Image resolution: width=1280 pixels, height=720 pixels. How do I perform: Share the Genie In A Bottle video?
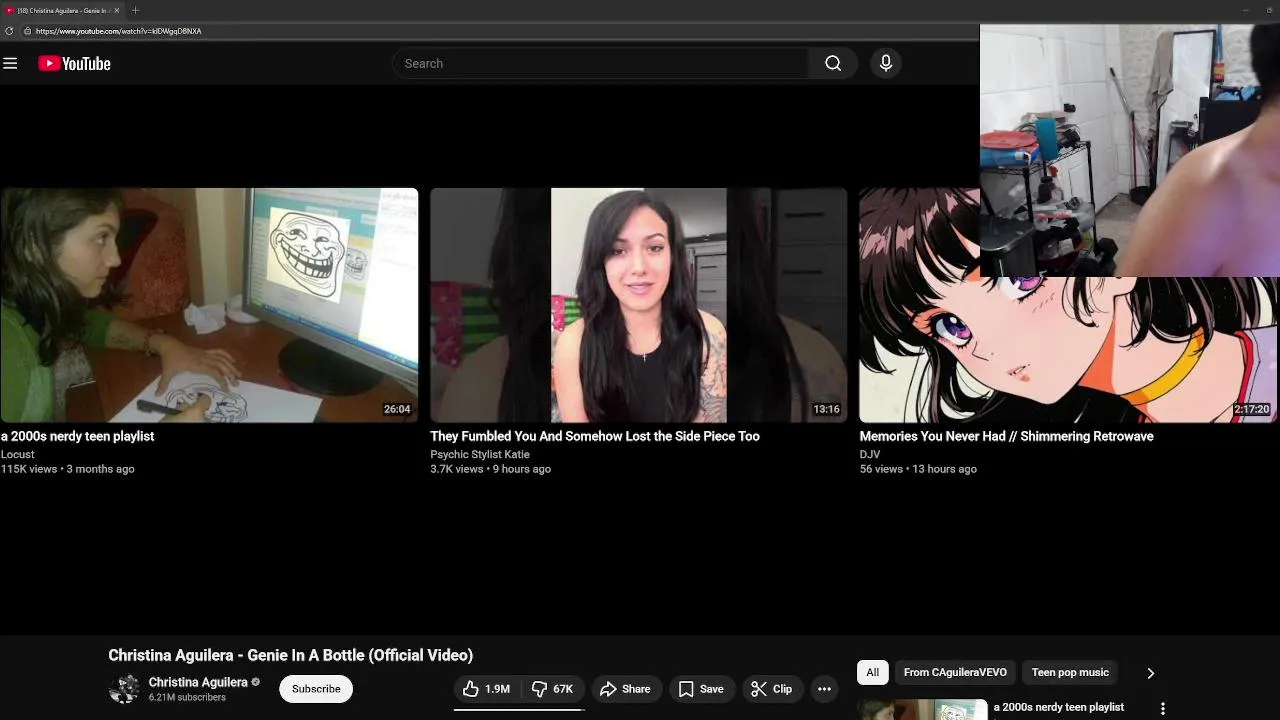point(625,689)
